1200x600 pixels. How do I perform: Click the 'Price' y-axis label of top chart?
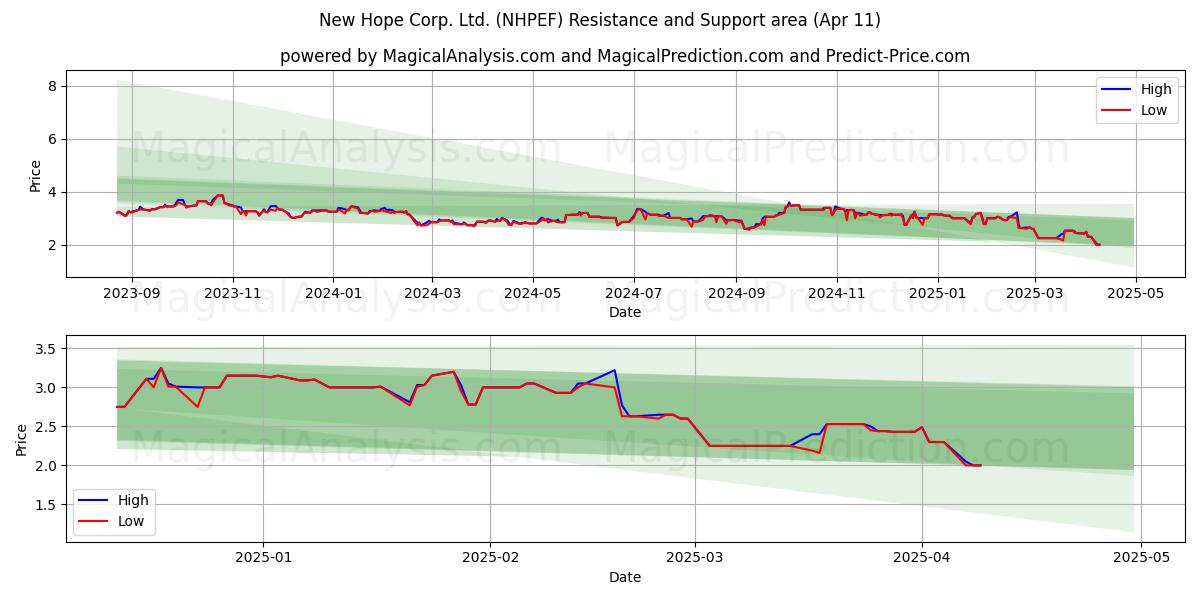point(36,176)
